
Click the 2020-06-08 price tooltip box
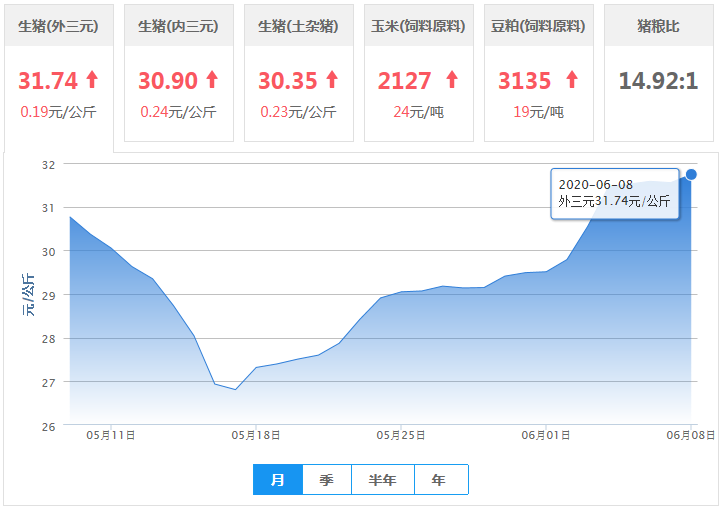pyautogui.click(x=614, y=193)
